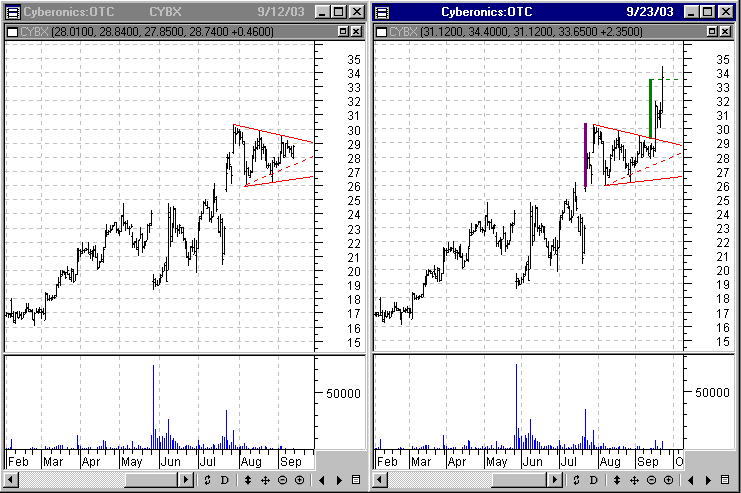The image size is (741, 493).
Task: Close the 9/23/03 Cyberonics window
Action: [x=726, y=12]
